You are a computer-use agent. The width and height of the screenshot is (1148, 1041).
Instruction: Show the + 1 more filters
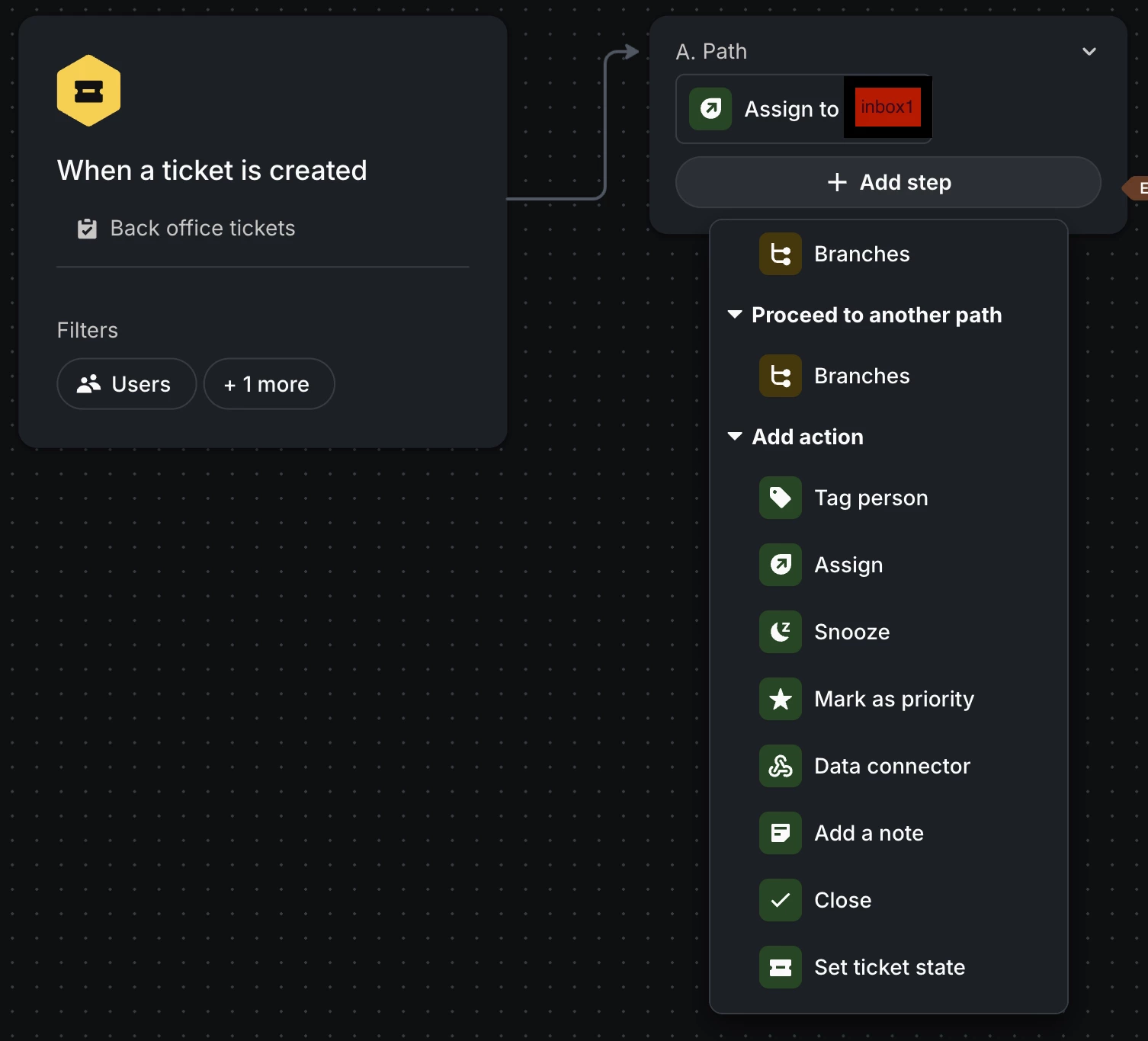click(x=268, y=384)
